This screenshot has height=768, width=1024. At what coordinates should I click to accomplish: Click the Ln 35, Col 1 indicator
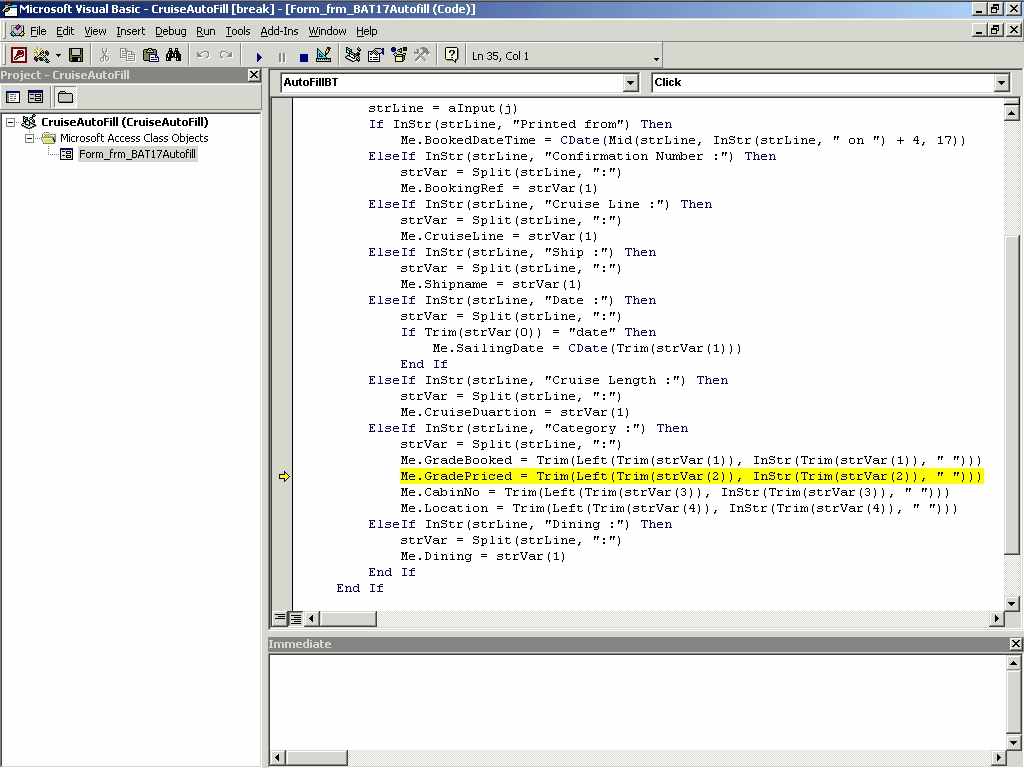coord(500,56)
